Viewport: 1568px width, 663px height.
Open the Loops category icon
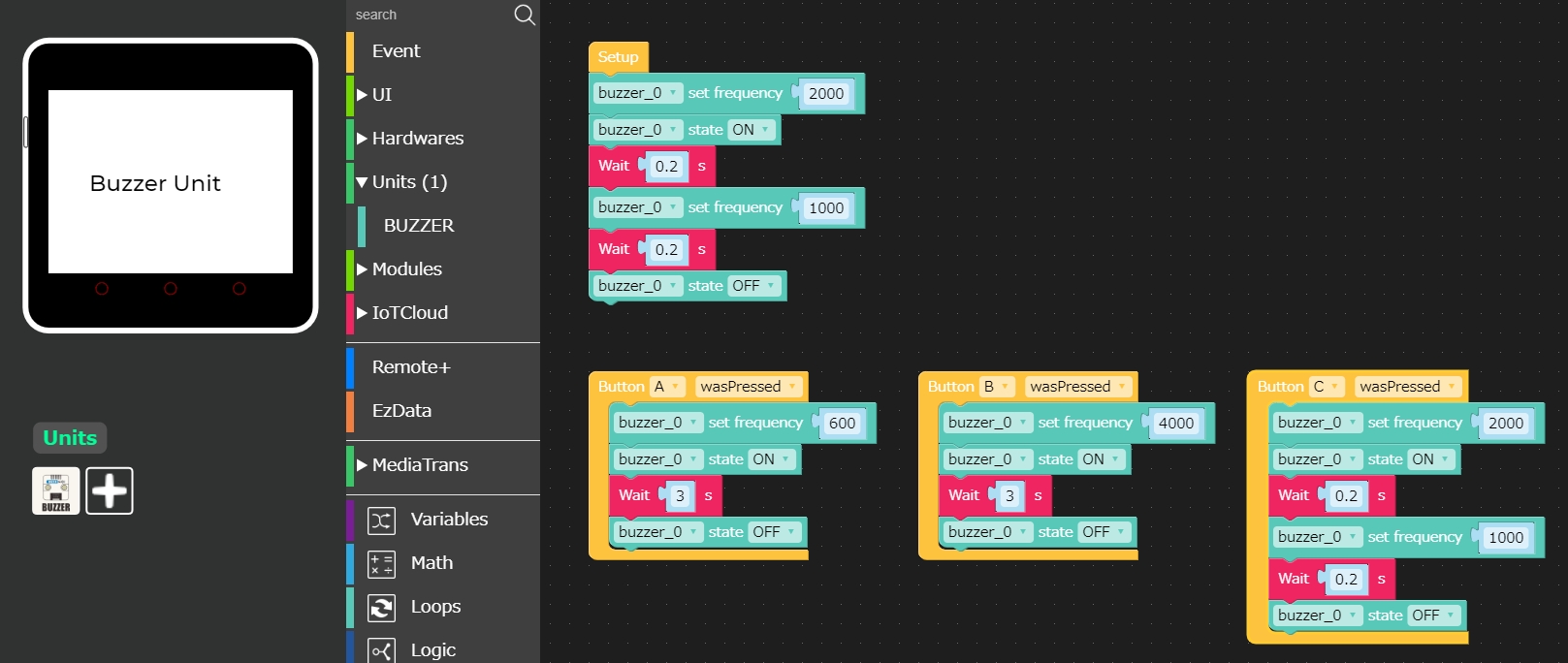(x=381, y=608)
